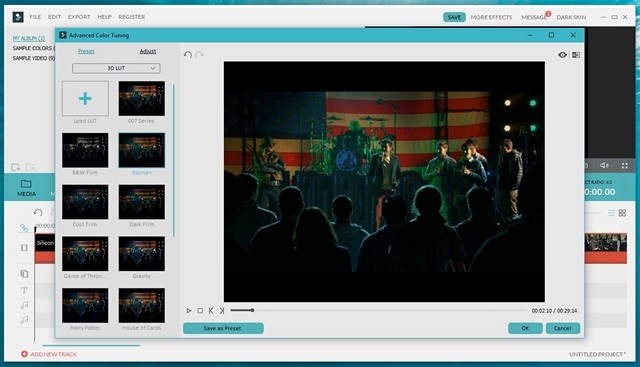
Task: Play the preview video
Action: click(x=189, y=311)
